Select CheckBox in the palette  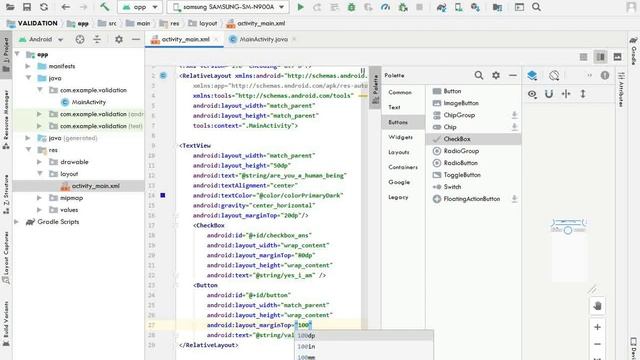[473, 139]
